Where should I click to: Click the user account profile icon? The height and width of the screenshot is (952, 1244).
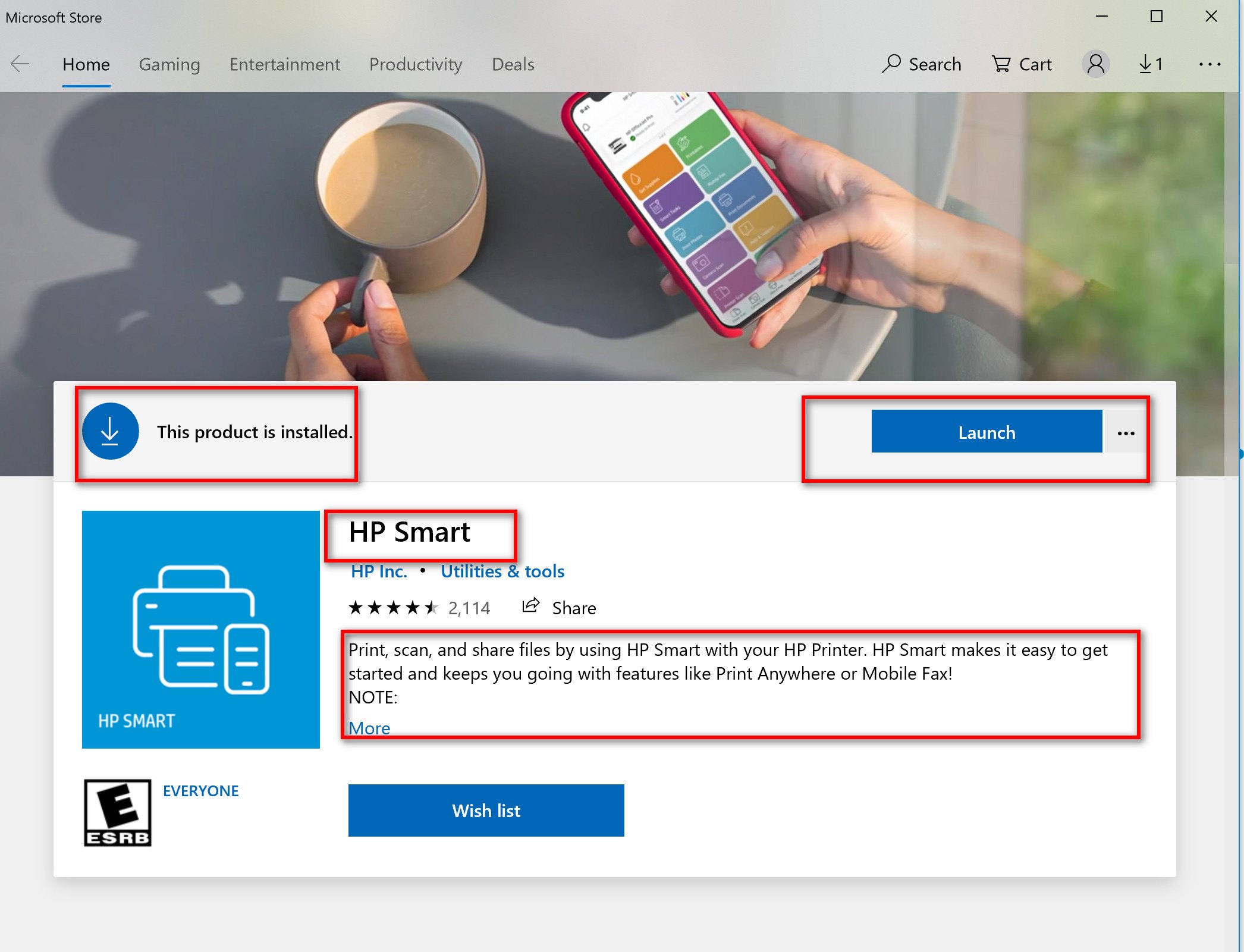click(x=1095, y=64)
